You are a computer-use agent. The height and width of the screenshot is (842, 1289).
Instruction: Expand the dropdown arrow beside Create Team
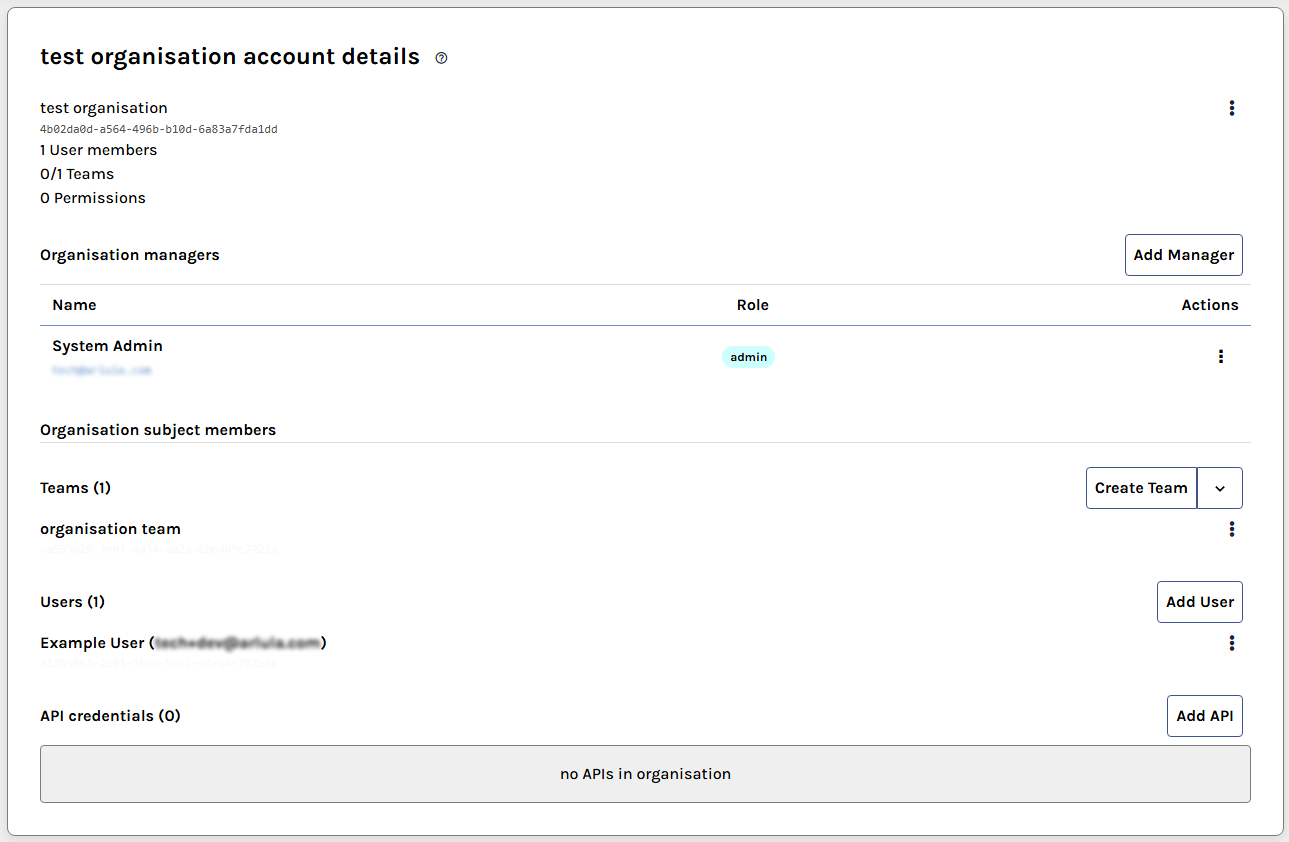coord(1219,488)
